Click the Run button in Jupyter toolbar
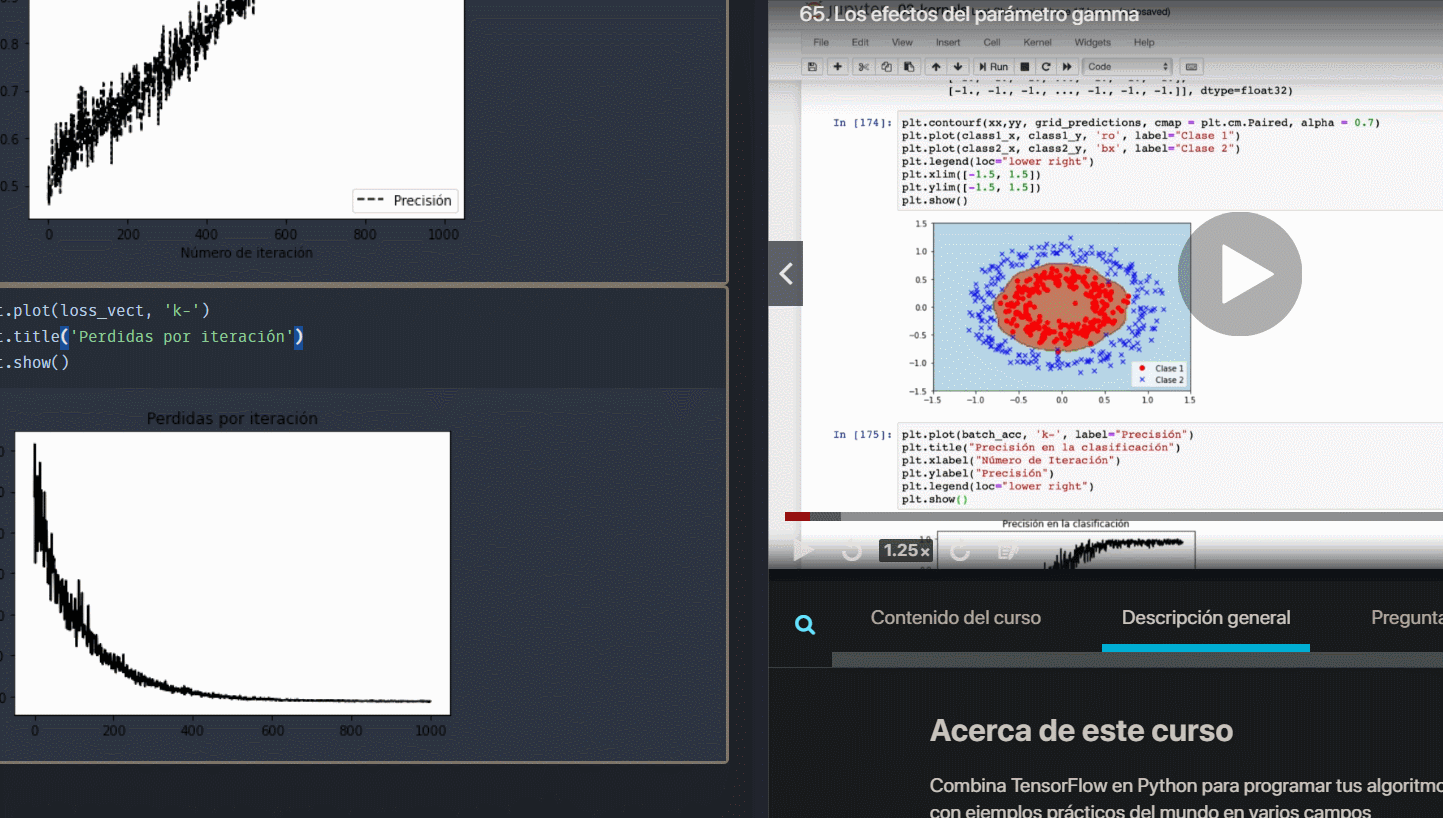 [x=993, y=67]
